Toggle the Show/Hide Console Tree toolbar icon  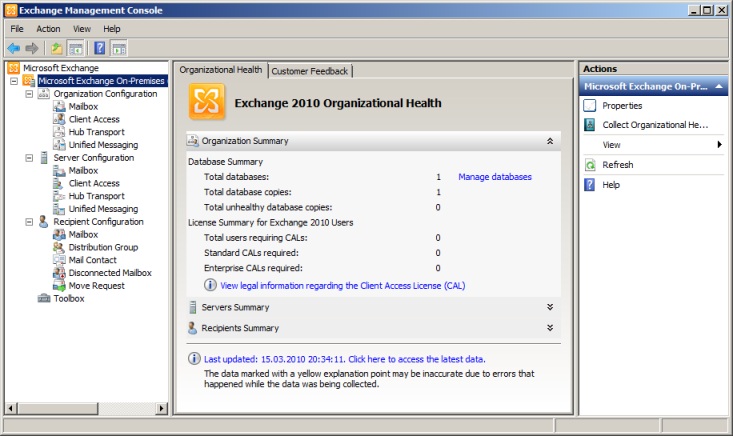pyautogui.click(x=76, y=48)
